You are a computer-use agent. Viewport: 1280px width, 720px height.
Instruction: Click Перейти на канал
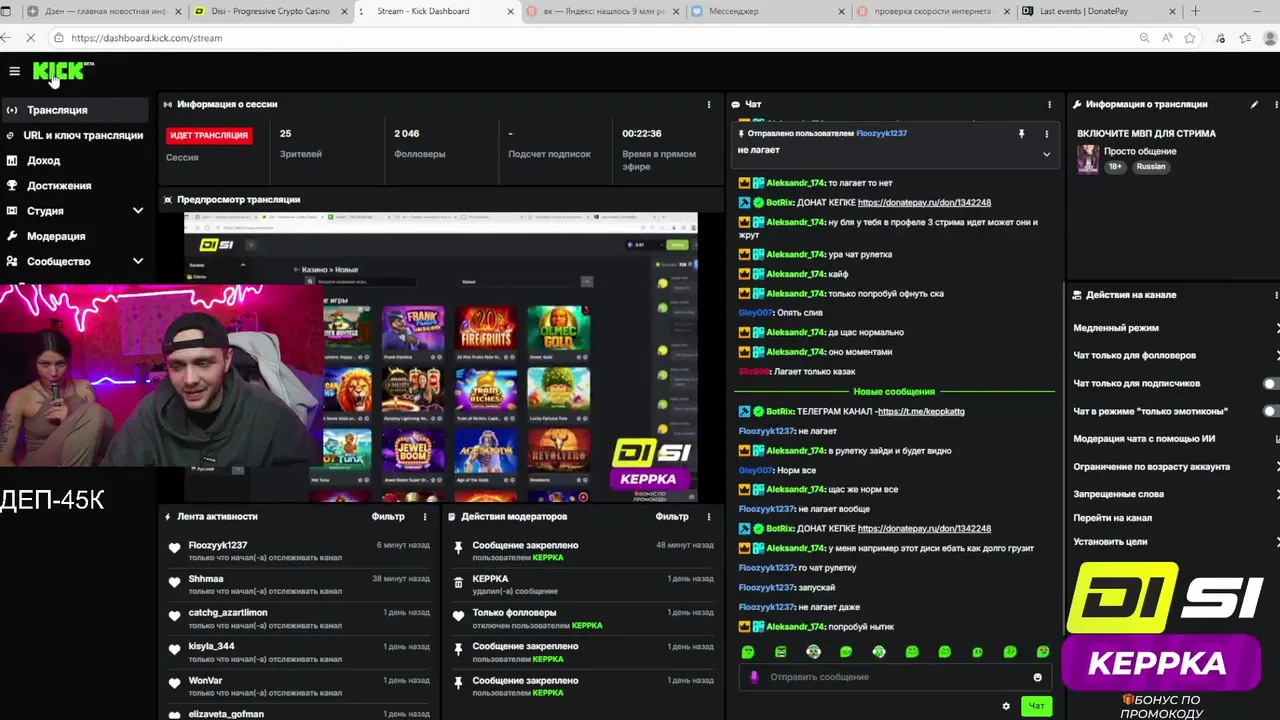pyautogui.click(x=1112, y=518)
